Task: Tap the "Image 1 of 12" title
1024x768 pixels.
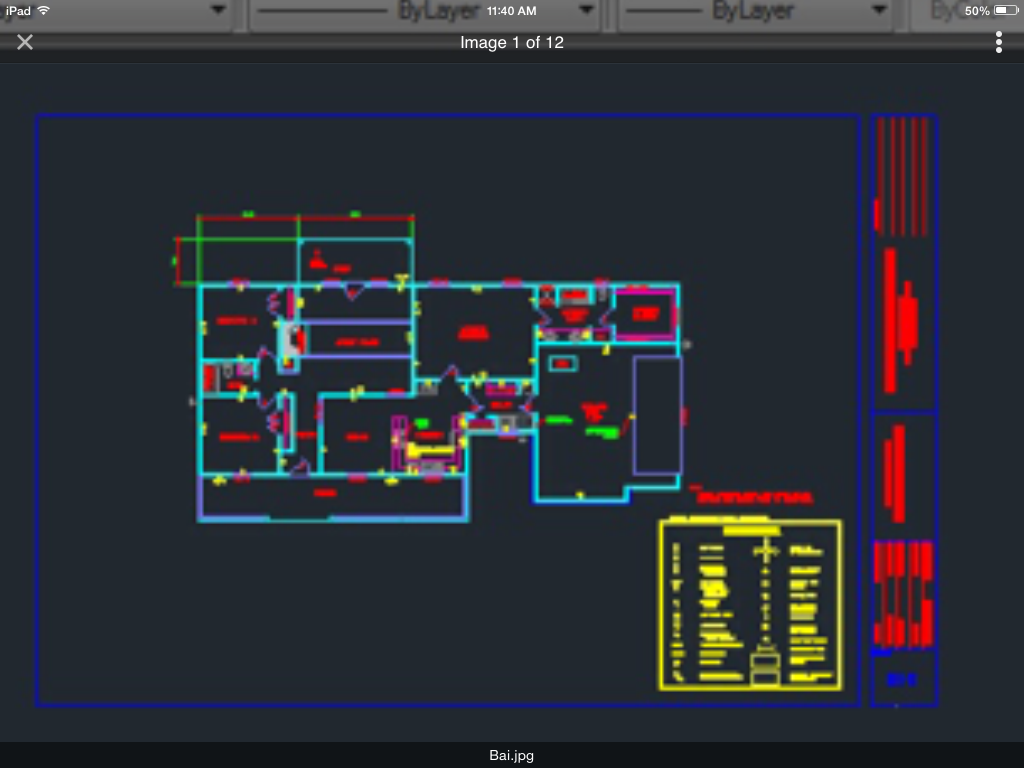Action: point(511,42)
